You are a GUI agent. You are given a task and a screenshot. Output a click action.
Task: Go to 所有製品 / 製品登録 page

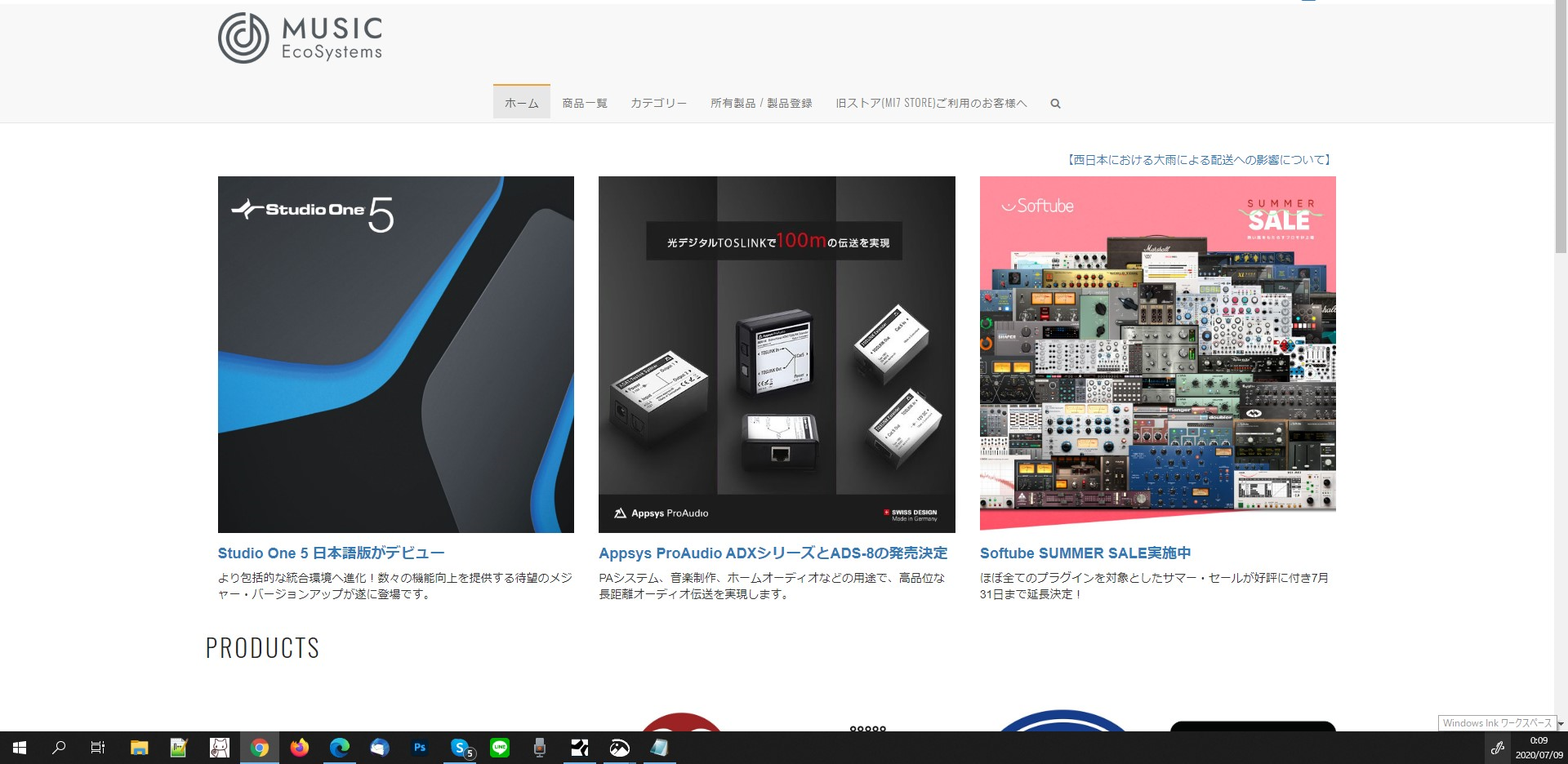point(761,103)
